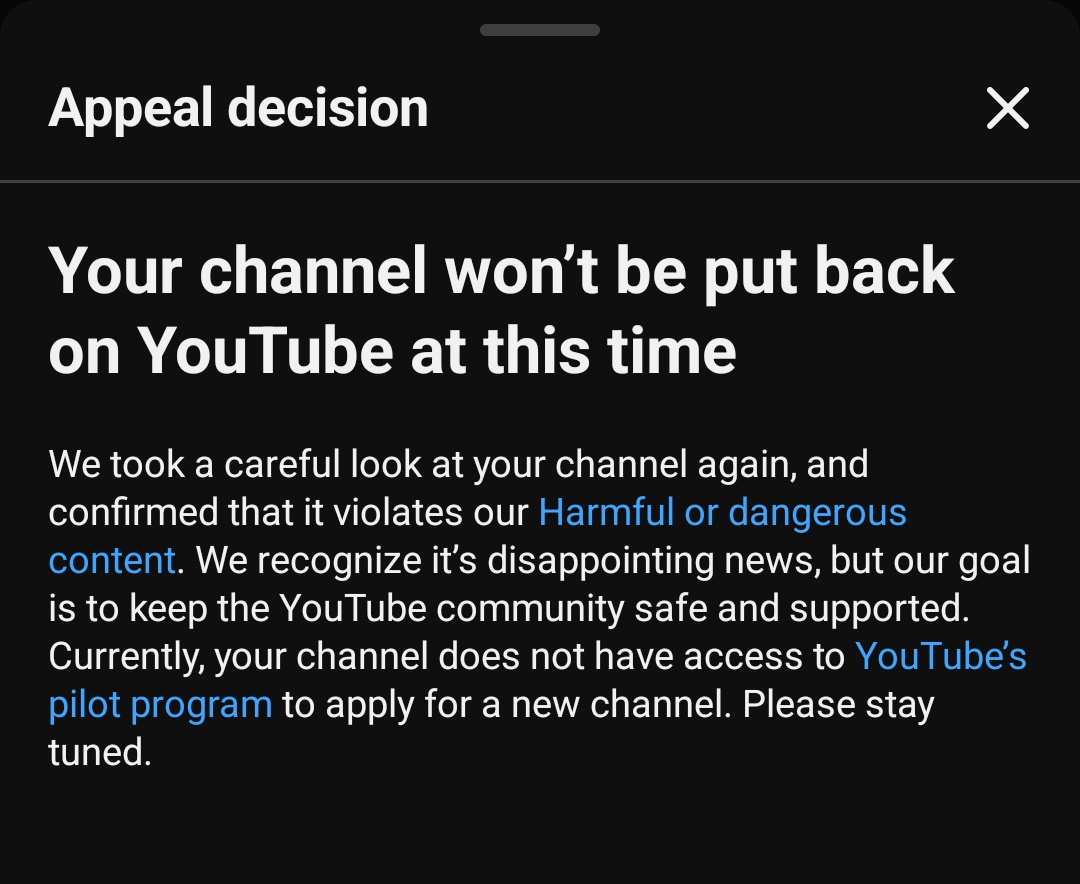Tap the "confirmed that it violates our" text

pyautogui.click(x=288, y=513)
